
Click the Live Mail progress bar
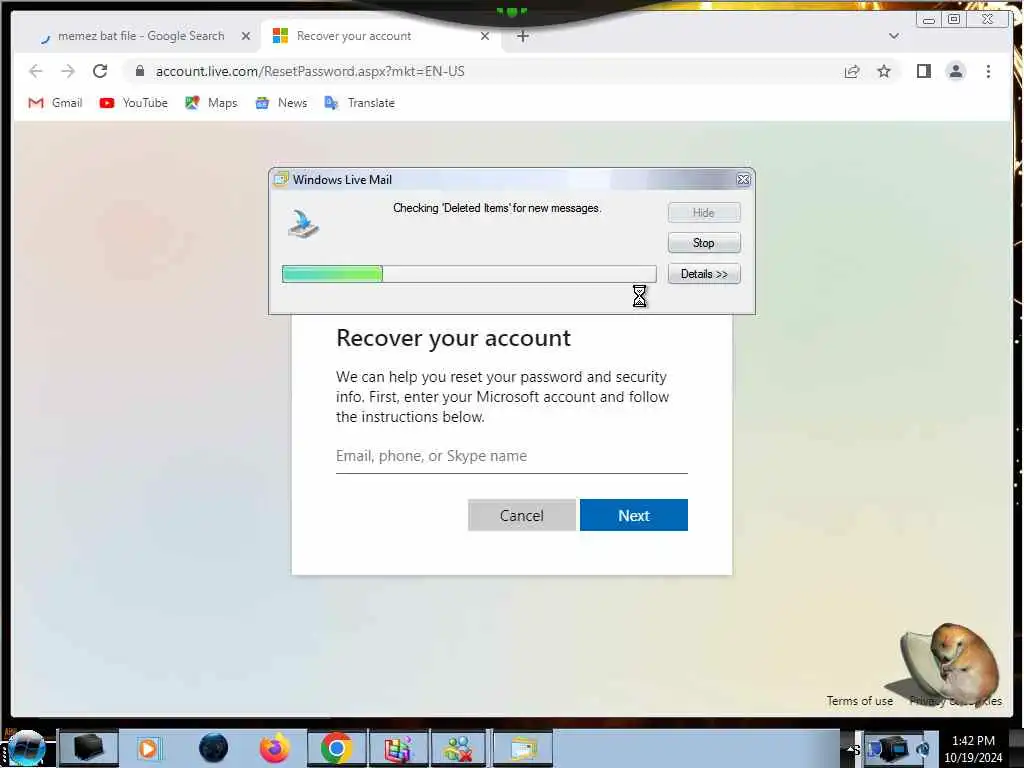coord(469,274)
